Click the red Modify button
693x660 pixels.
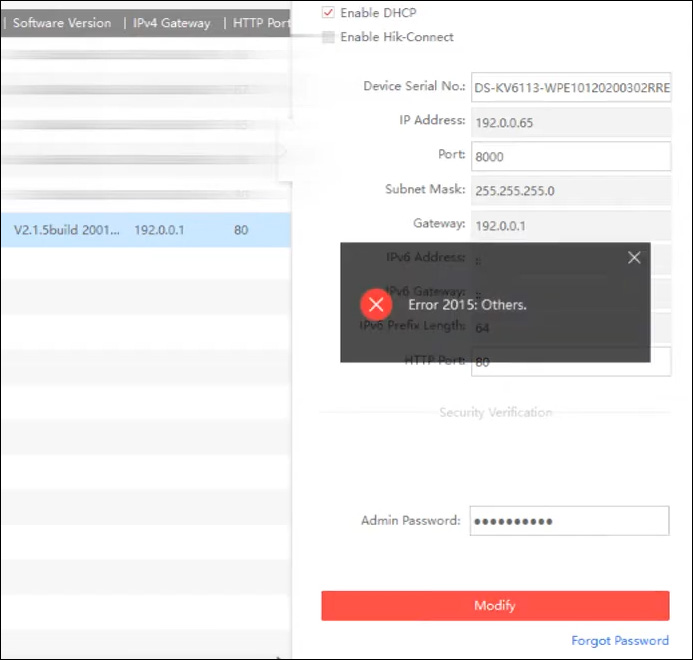[x=495, y=606]
